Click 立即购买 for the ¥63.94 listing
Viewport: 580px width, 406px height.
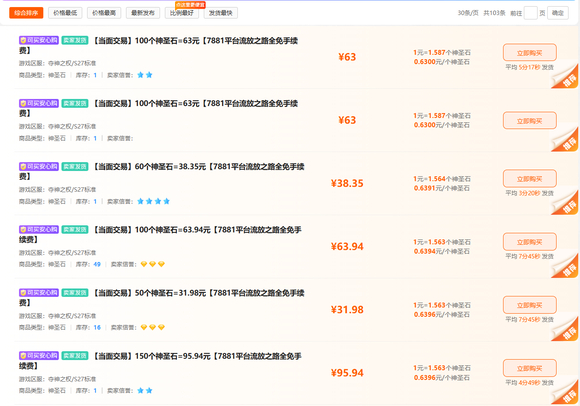pyautogui.click(x=529, y=242)
